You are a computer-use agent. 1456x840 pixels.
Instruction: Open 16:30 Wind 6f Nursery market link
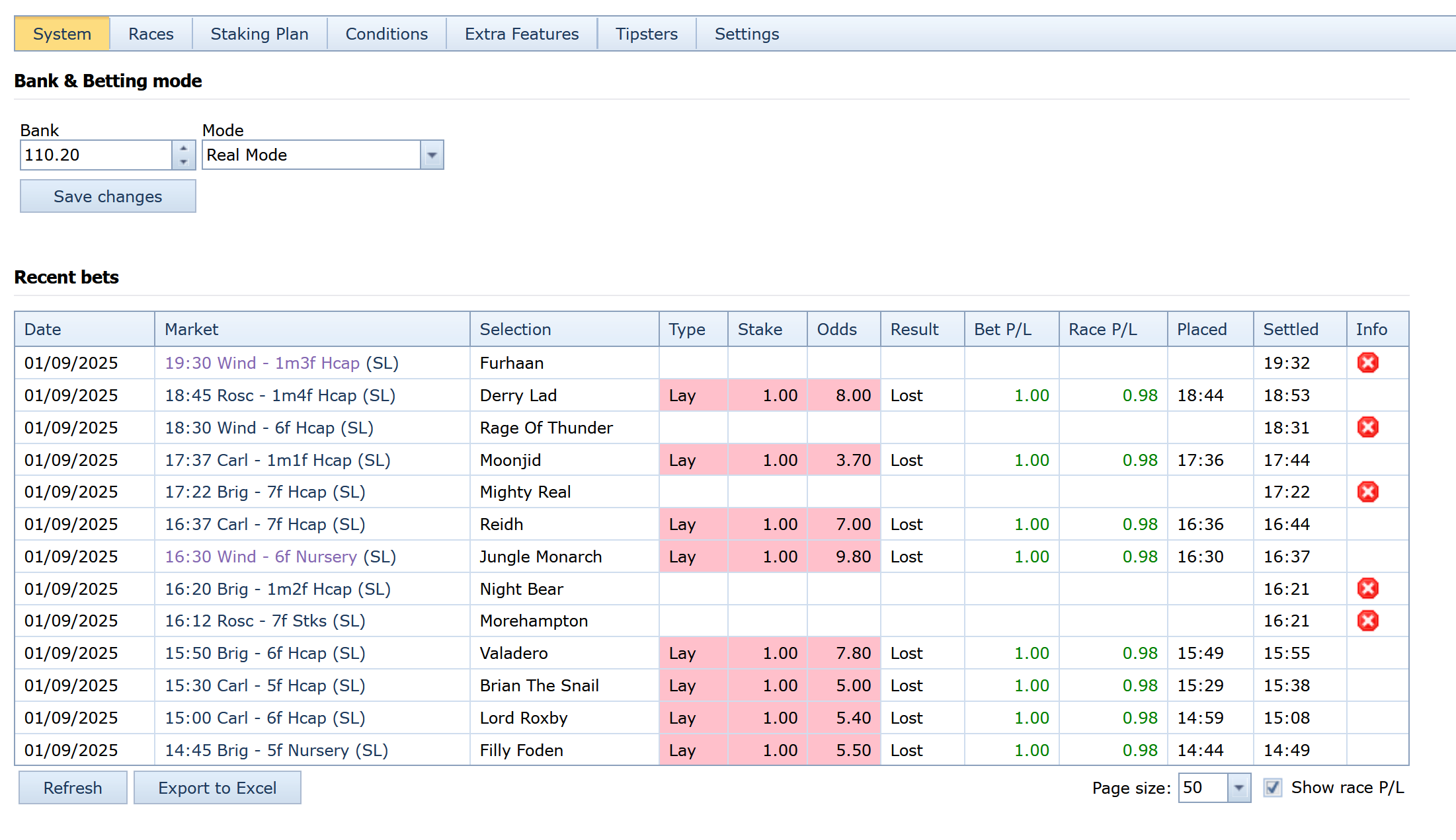pos(261,557)
